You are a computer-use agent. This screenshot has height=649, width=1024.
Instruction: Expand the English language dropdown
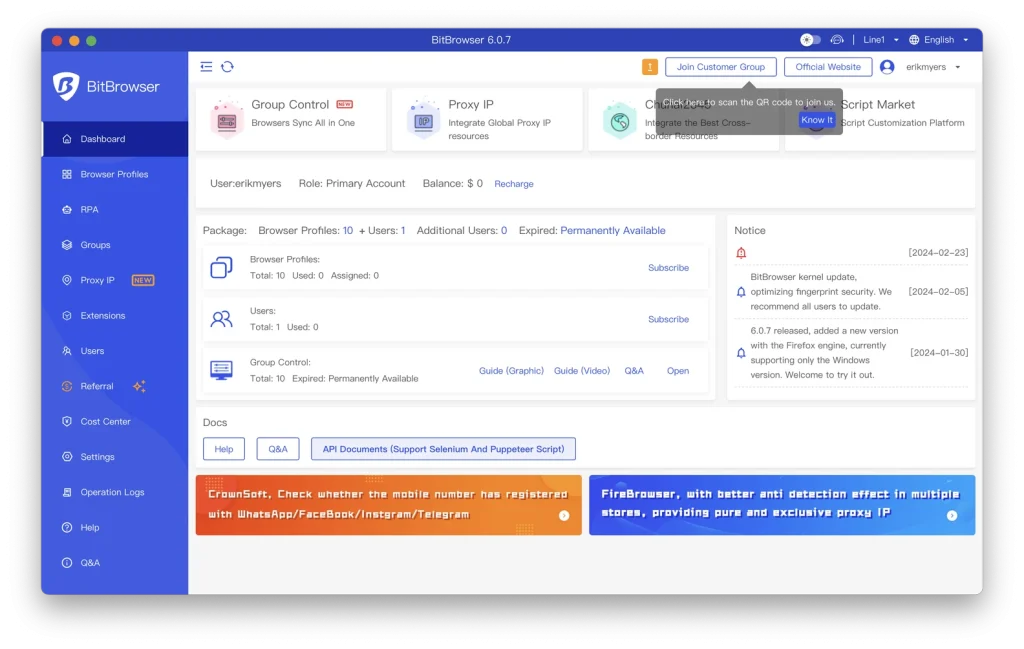click(939, 40)
